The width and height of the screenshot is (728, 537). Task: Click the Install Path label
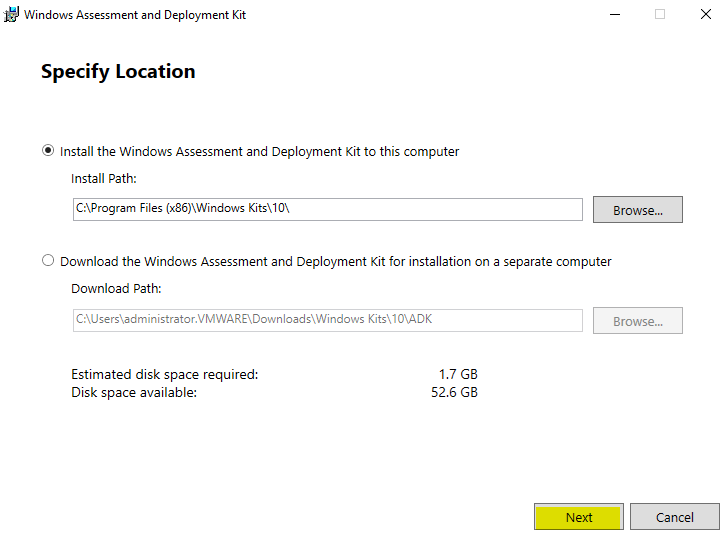[104, 178]
